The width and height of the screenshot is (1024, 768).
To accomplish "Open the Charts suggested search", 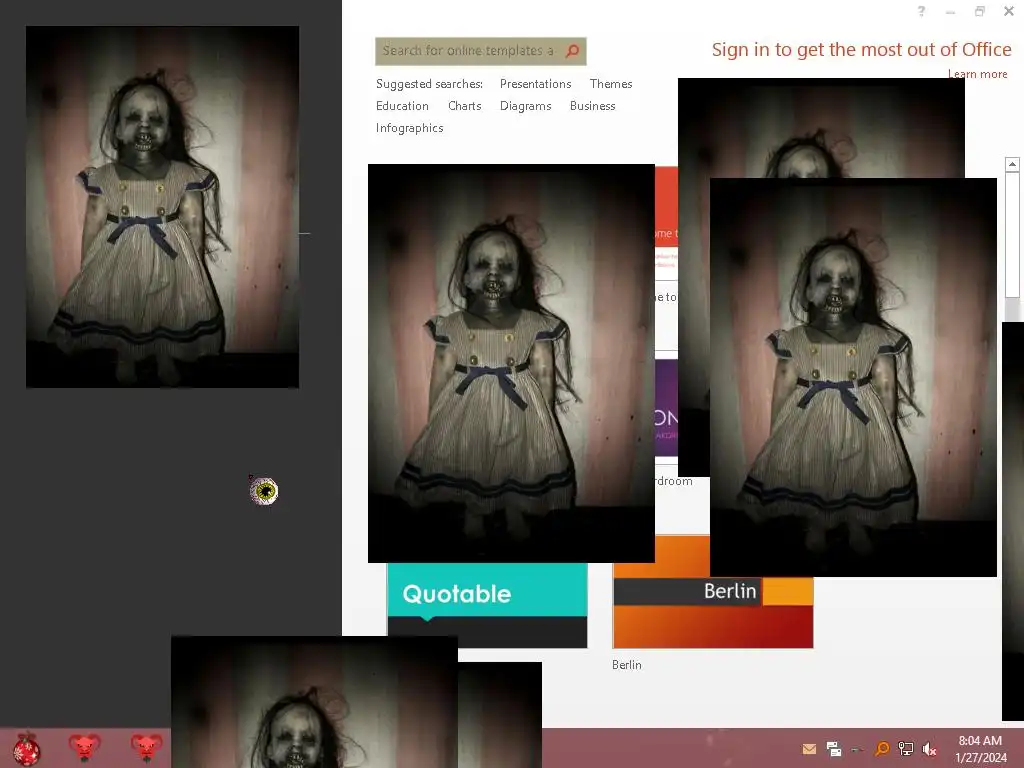I will coord(464,106).
